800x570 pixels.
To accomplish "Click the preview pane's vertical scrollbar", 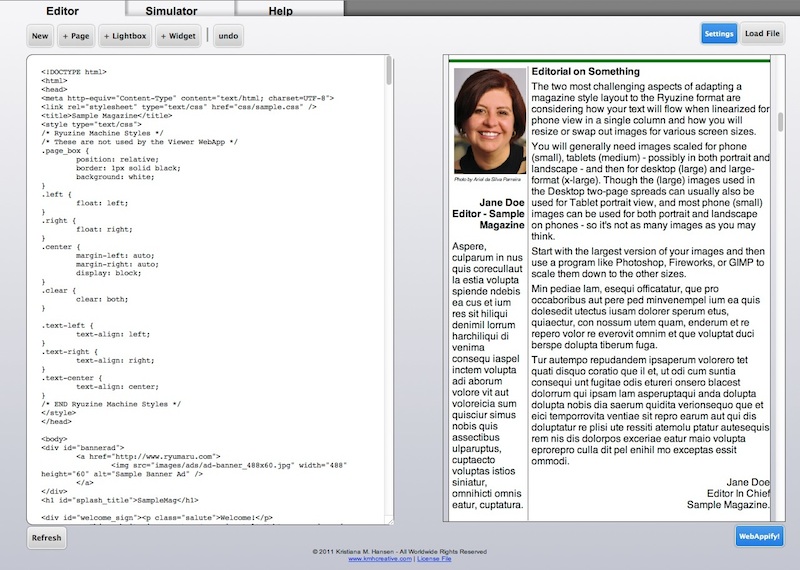I will 780,125.
